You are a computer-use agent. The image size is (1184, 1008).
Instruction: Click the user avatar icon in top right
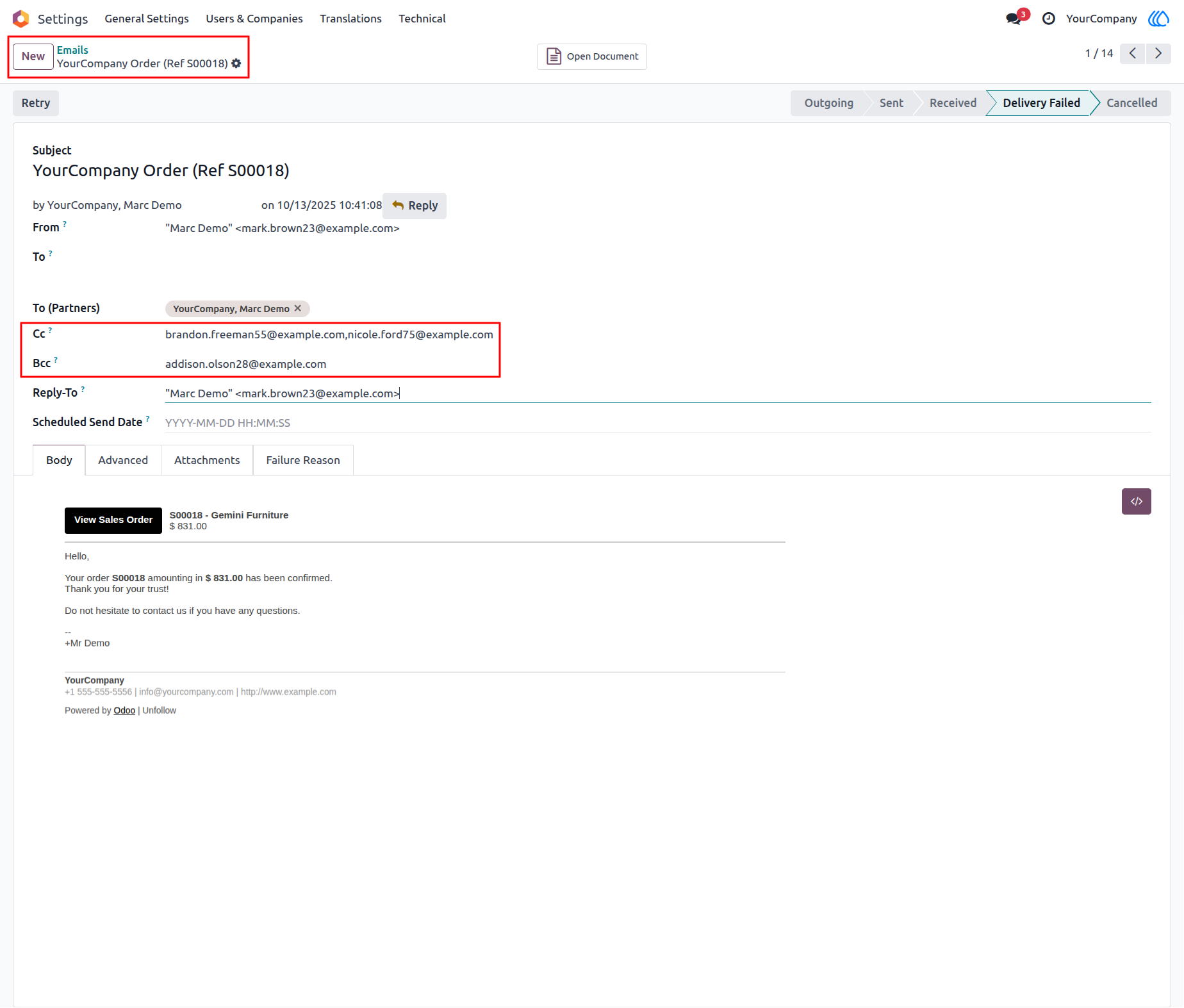click(x=1158, y=19)
